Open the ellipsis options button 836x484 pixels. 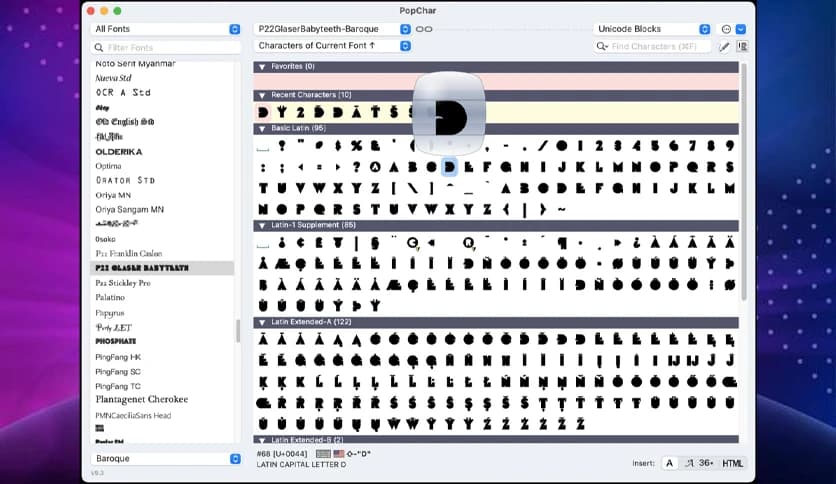coord(726,29)
